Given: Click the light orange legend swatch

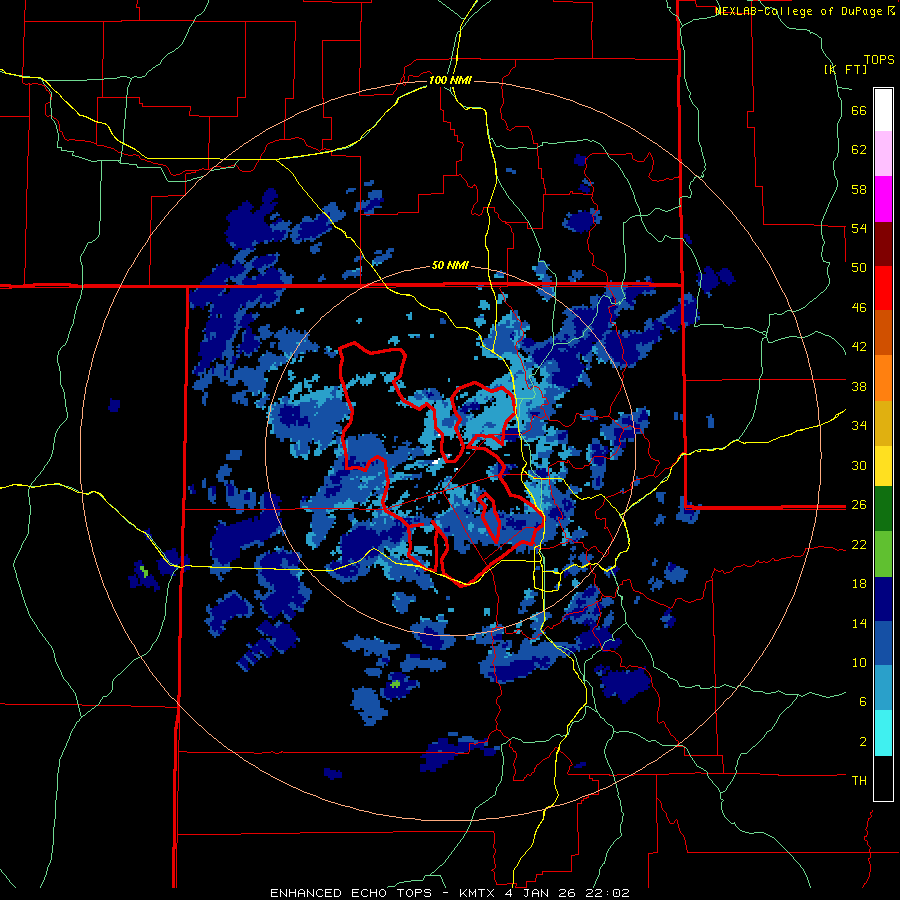Looking at the screenshot, I should point(883,378).
